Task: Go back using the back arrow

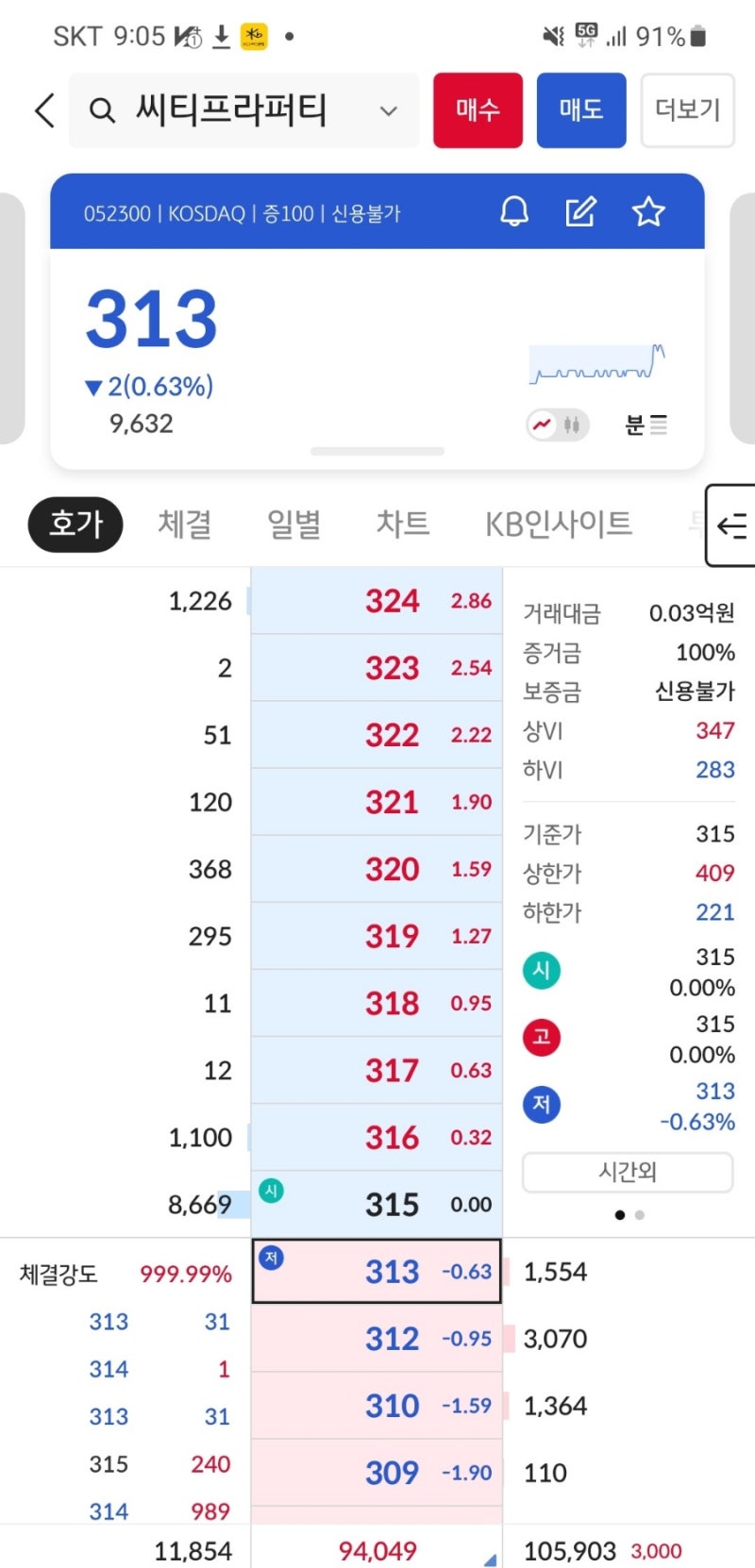Action: (x=42, y=110)
